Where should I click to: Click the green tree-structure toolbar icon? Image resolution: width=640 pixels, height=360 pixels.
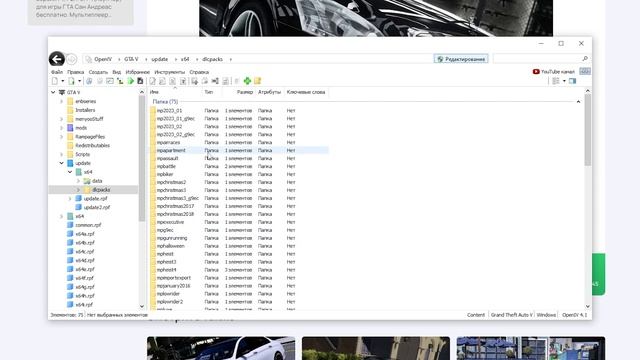tap(120, 81)
